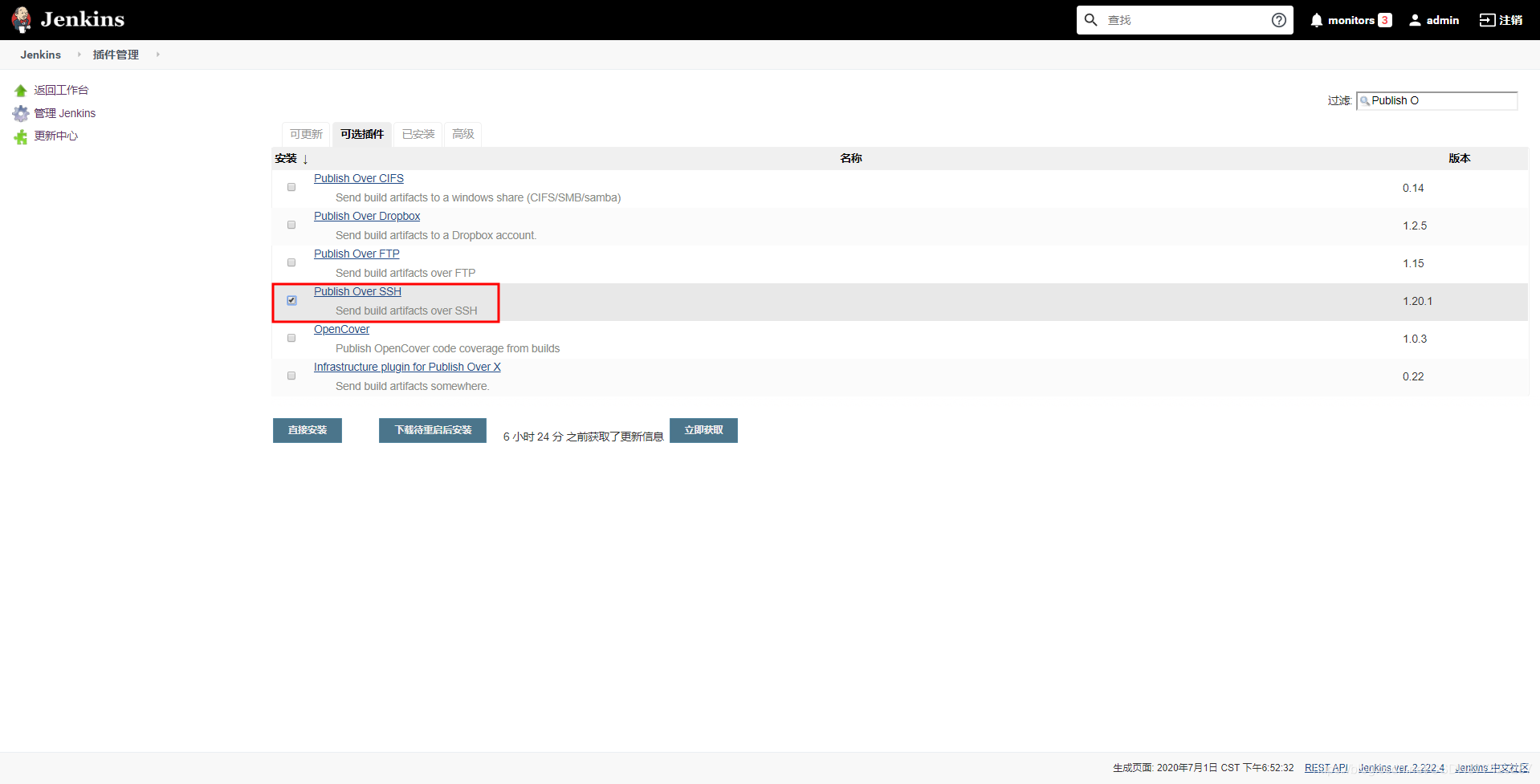Click version 0.22 of Infrastructure plugin
This screenshot has height=784, width=1540.
(x=1413, y=376)
